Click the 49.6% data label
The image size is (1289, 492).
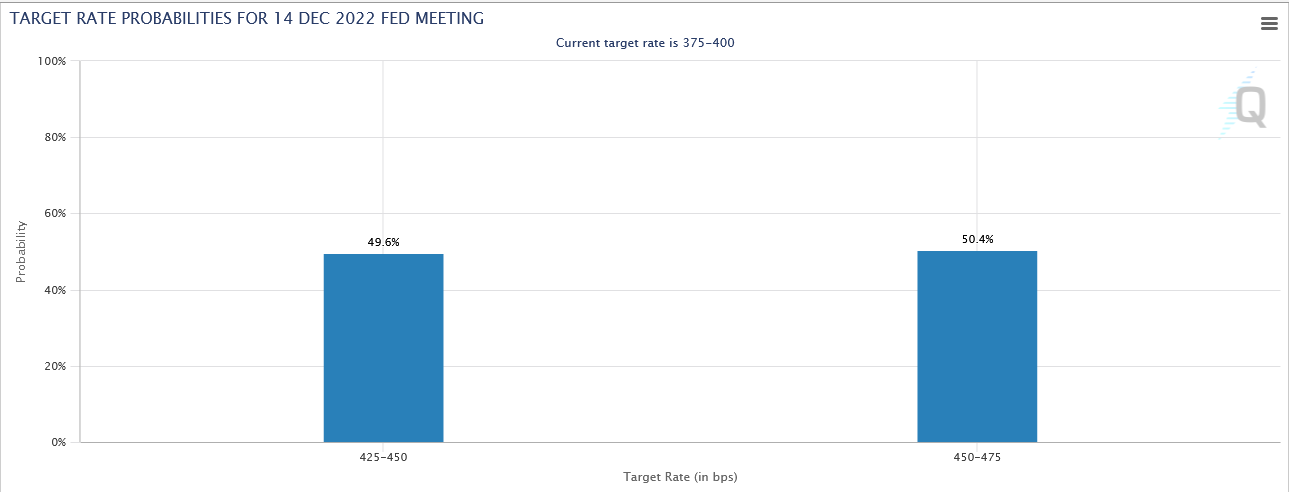click(x=383, y=242)
